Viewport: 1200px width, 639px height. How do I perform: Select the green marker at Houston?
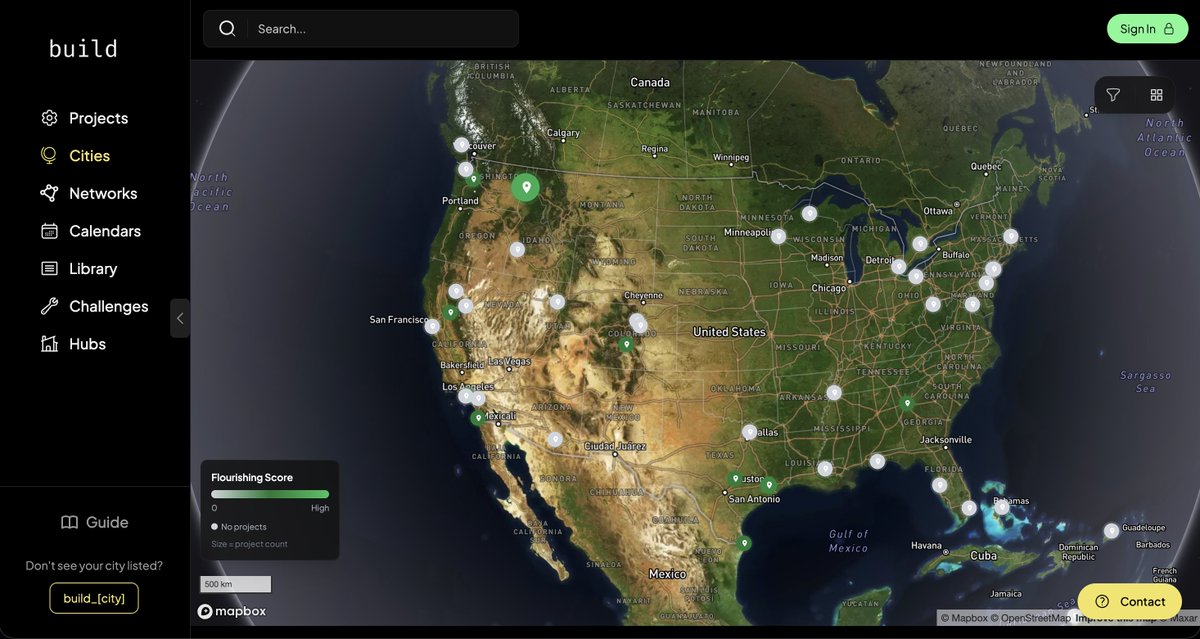click(769, 485)
